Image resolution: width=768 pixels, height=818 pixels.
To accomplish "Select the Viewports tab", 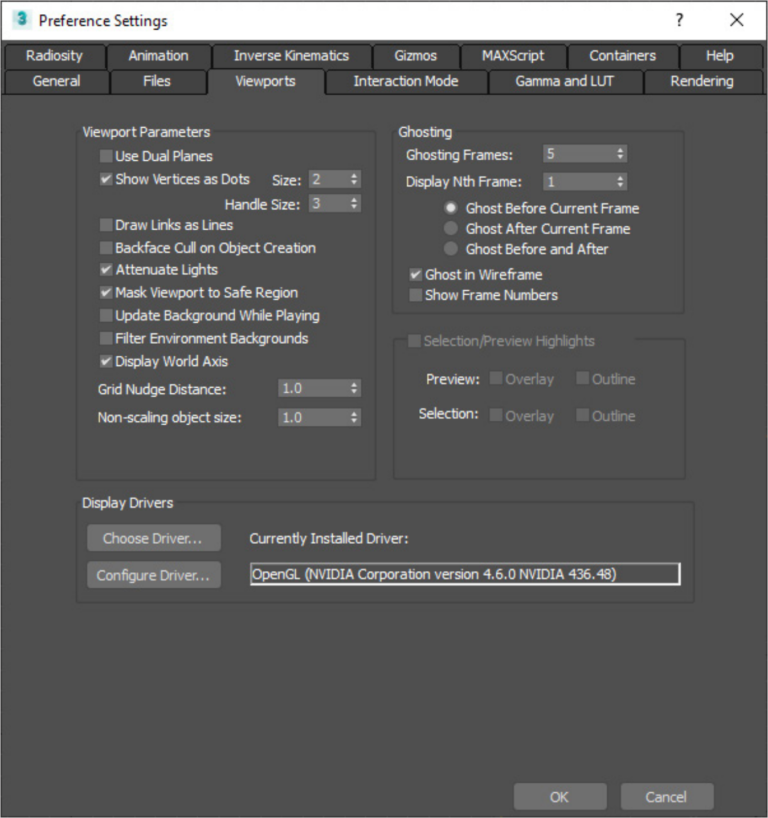I will coord(266,81).
